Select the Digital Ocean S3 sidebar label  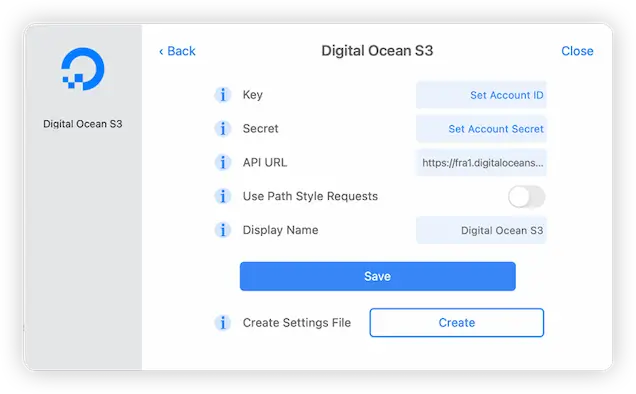click(83, 124)
